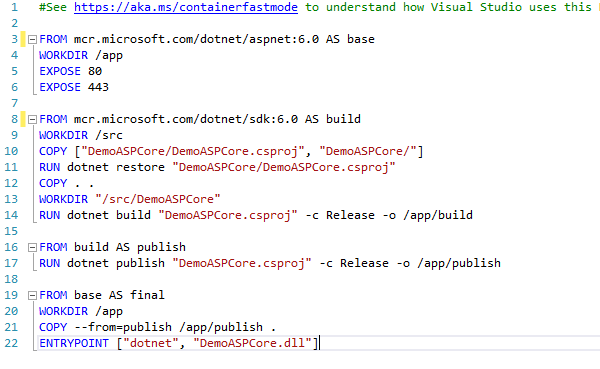Click line number 22 in the gutter
600x369 pixels.
coord(11,343)
